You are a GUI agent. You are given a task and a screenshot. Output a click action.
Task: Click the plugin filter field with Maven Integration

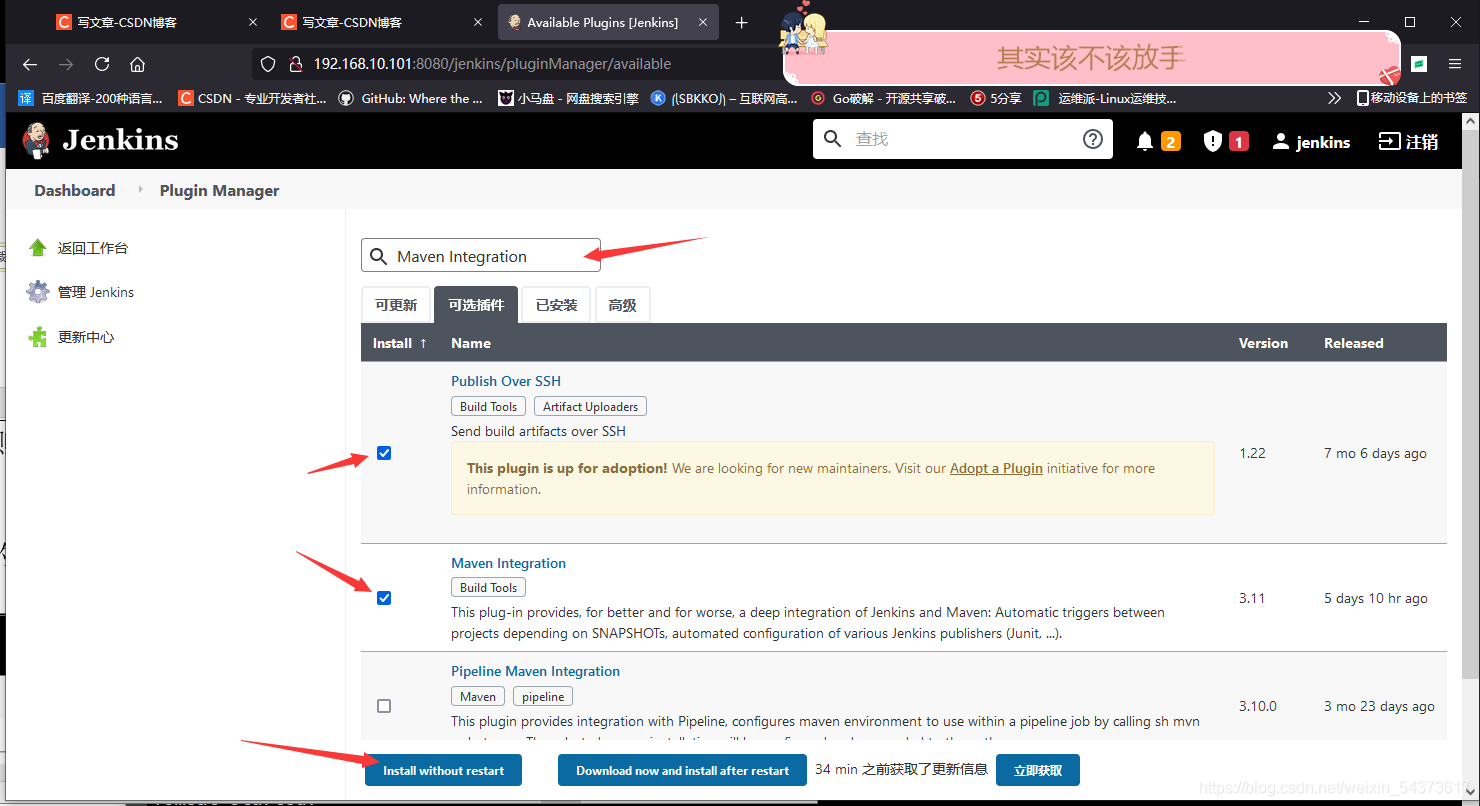click(481, 256)
